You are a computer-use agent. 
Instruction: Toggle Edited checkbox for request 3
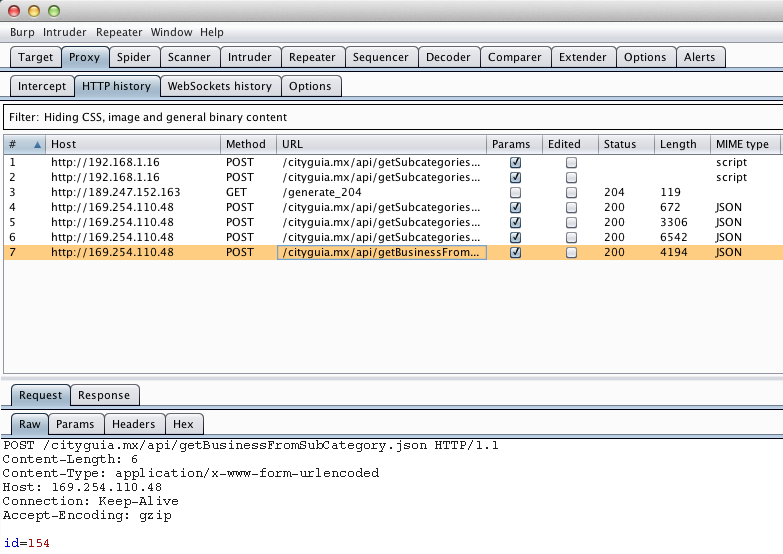click(571, 192)
